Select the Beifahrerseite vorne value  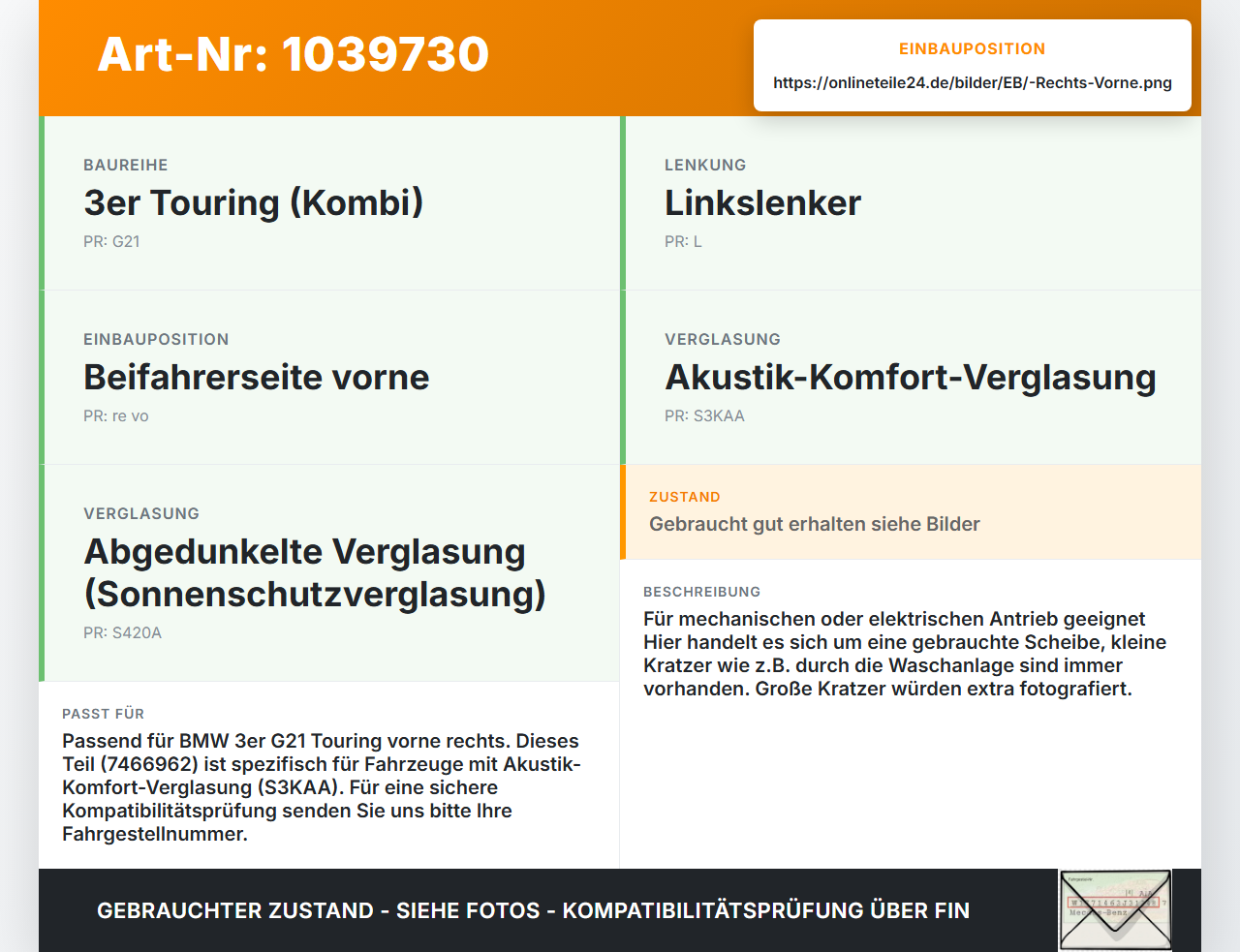[257, 377]
